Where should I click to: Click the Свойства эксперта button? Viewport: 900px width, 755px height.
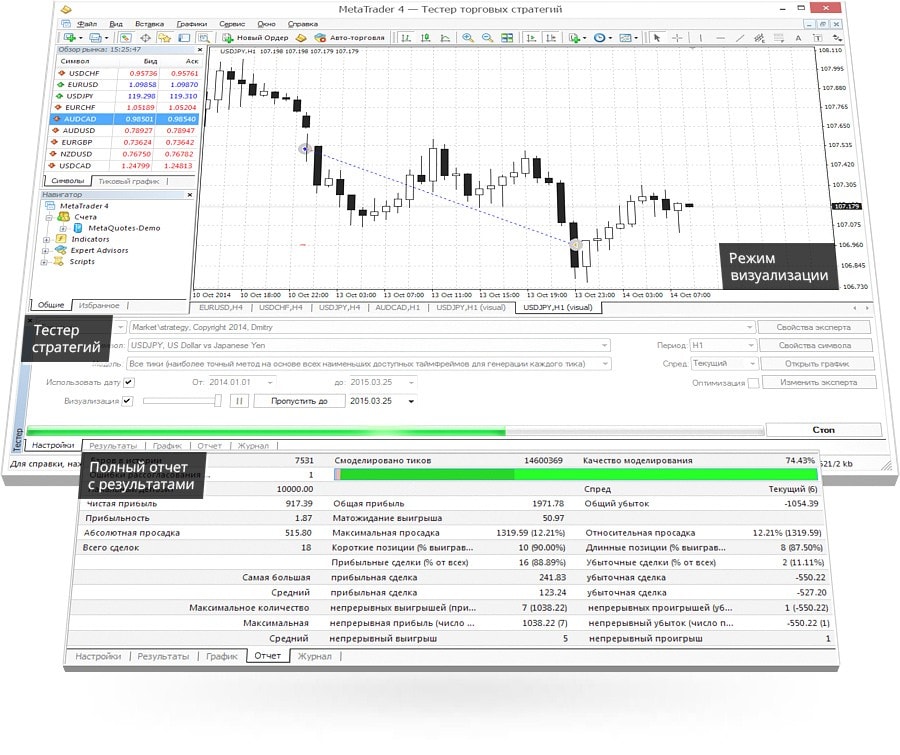[817, 327]
